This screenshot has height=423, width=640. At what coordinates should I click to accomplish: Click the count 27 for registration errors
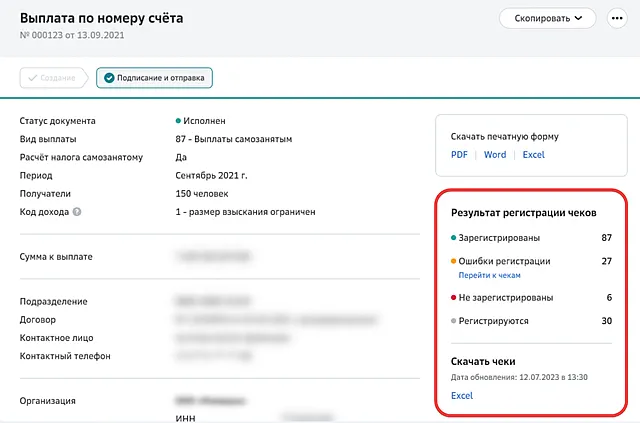click(607, 261)
